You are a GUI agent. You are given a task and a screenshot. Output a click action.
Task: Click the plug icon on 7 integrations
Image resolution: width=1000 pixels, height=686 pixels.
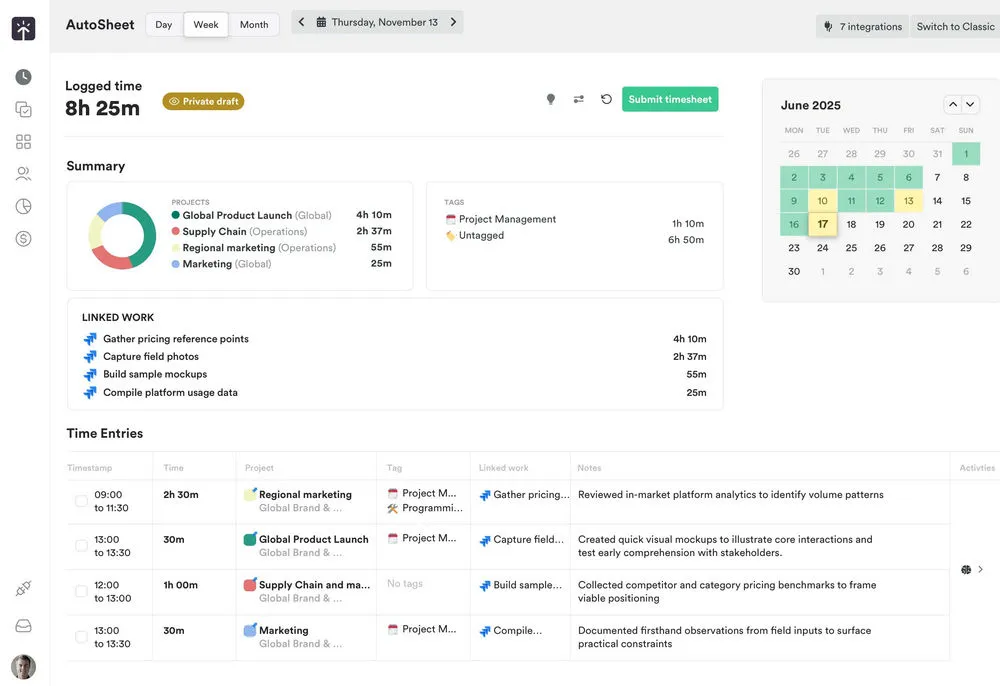[x=828, y=27]
